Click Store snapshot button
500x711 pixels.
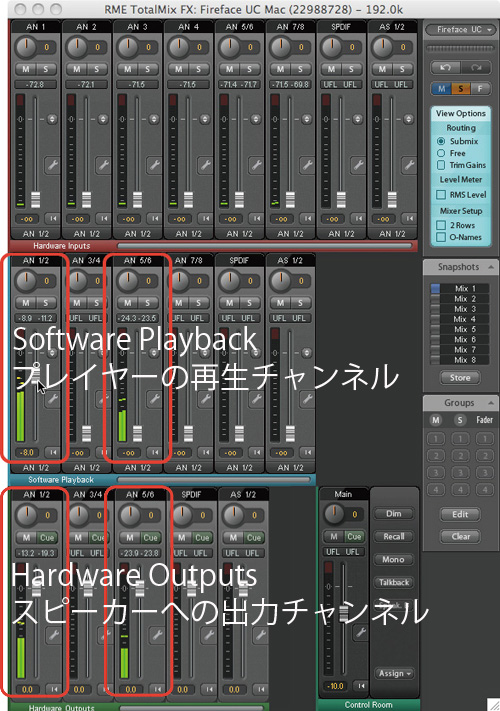[x=460, y=377]
